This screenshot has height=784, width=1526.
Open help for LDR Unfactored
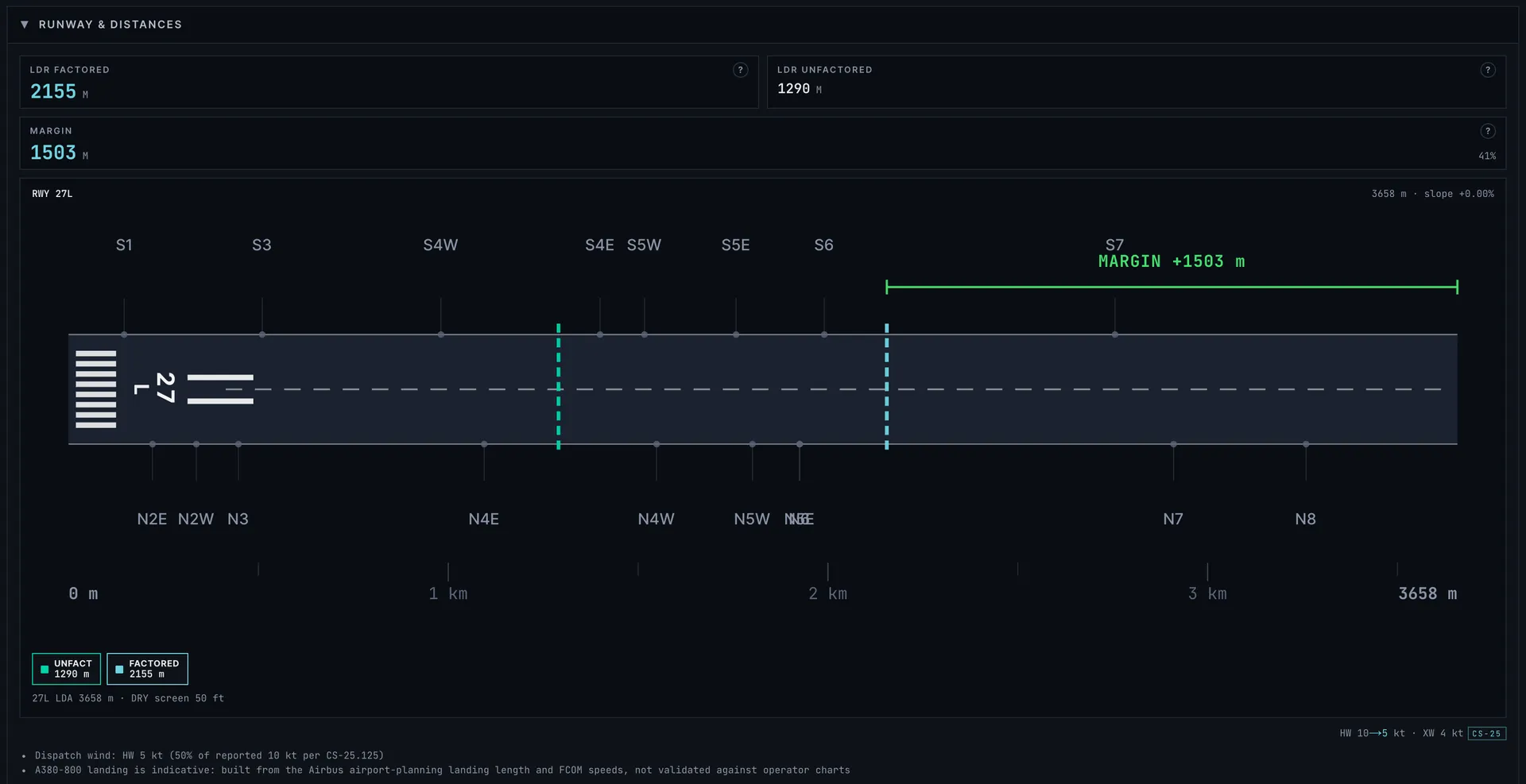(1488, 70)
